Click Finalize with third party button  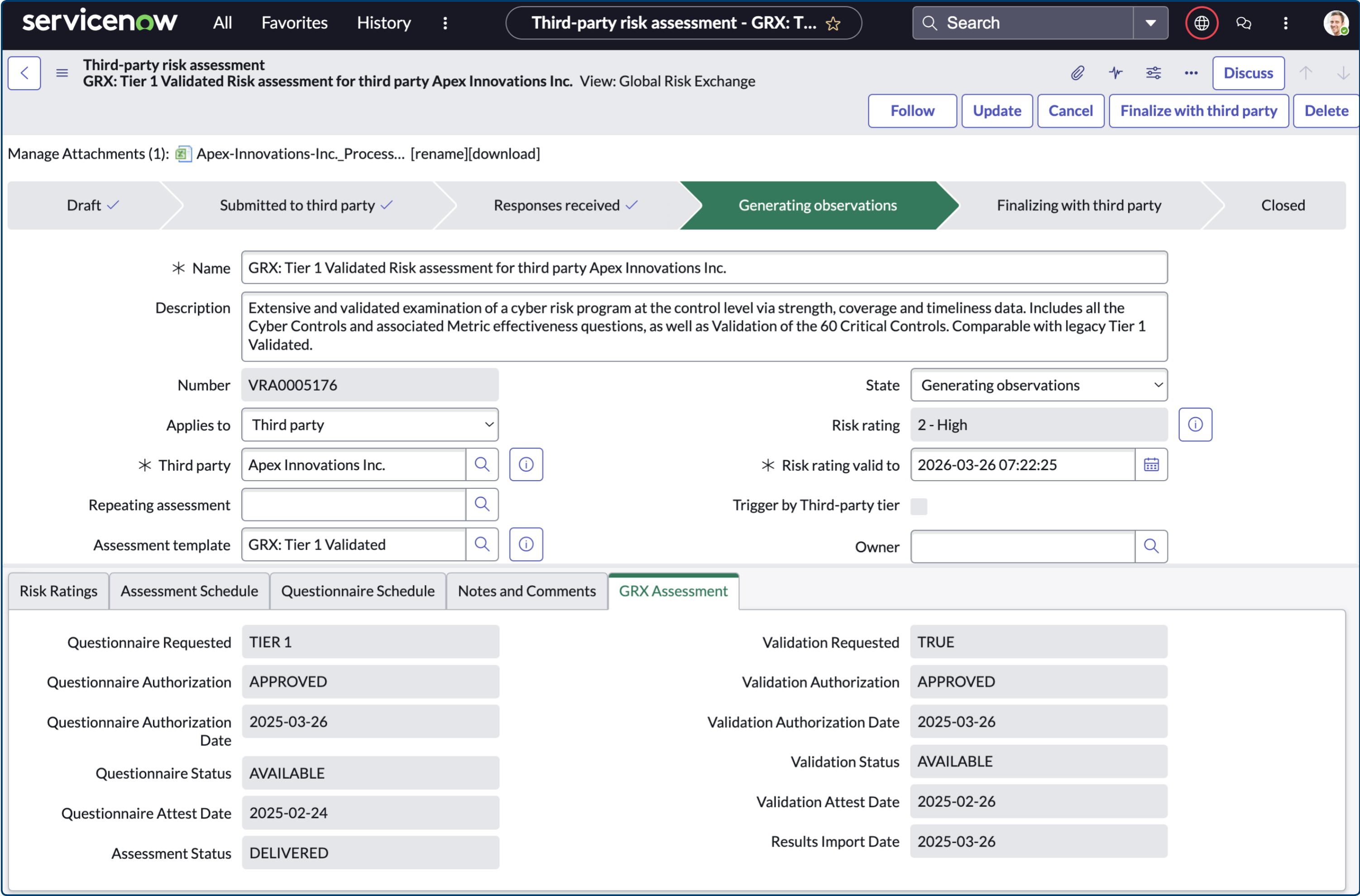click(x=1198, y=111)
